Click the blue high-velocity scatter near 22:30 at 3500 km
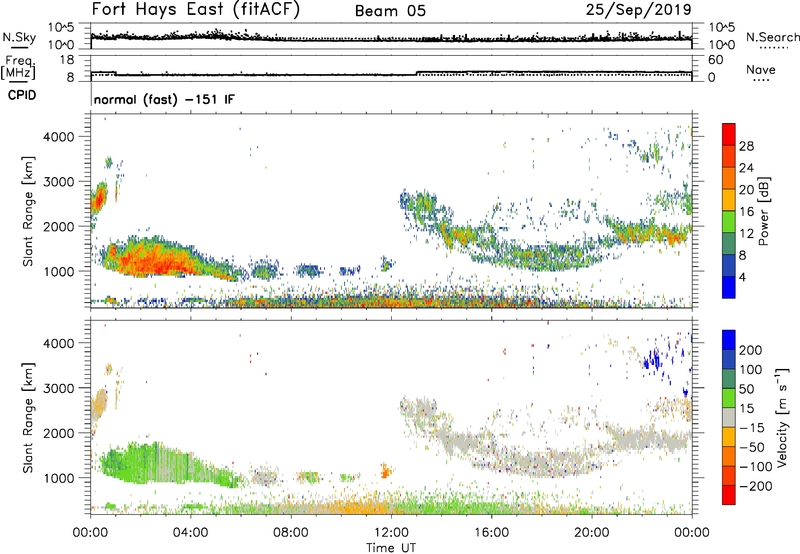This screenshot has height=554, width=800. tap(652, 360)
